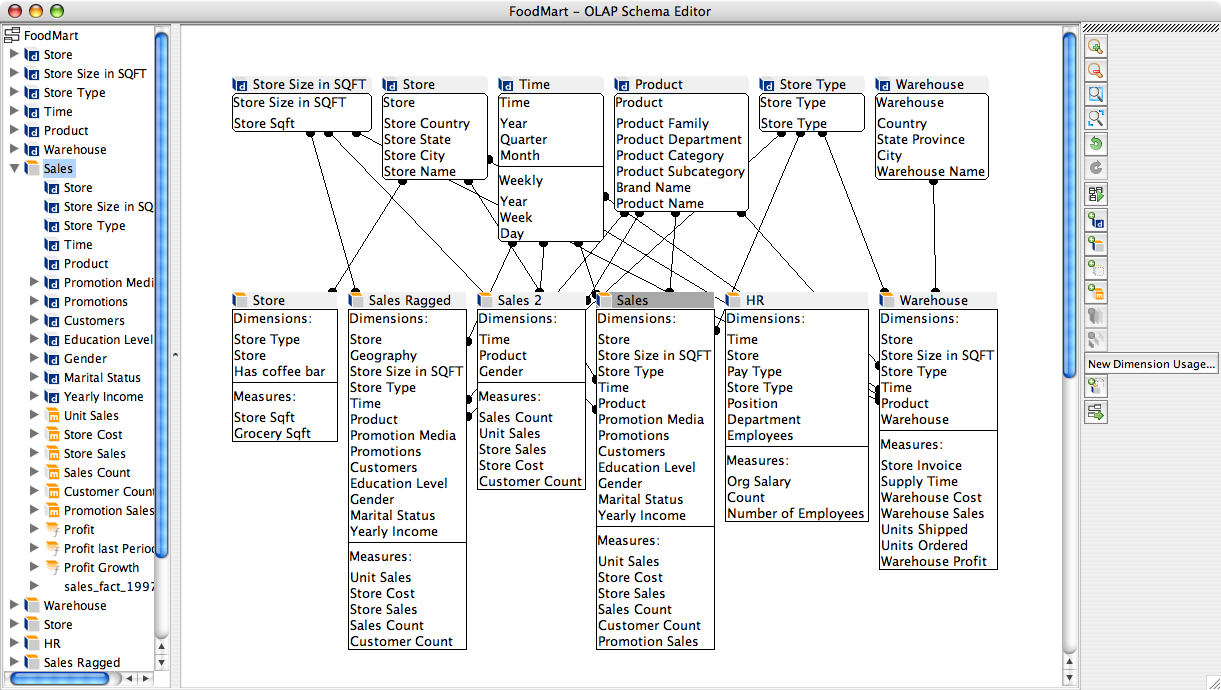Viewport: 1221px width, 690px height.
Task: Click the Store Type dimension icon under FoodMart
Action: click(32, 93)
